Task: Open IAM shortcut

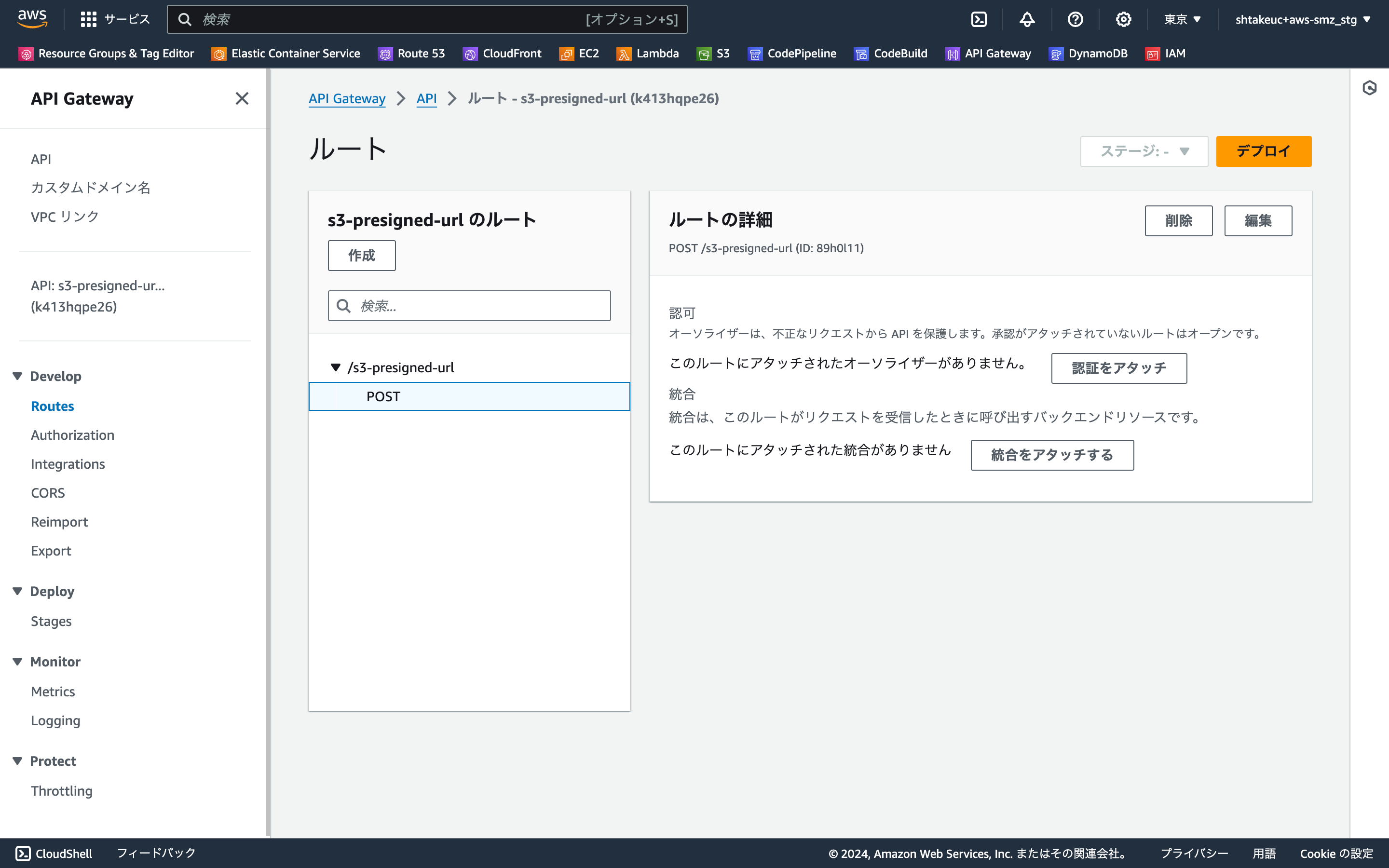Action: (x=1166, y=54)
